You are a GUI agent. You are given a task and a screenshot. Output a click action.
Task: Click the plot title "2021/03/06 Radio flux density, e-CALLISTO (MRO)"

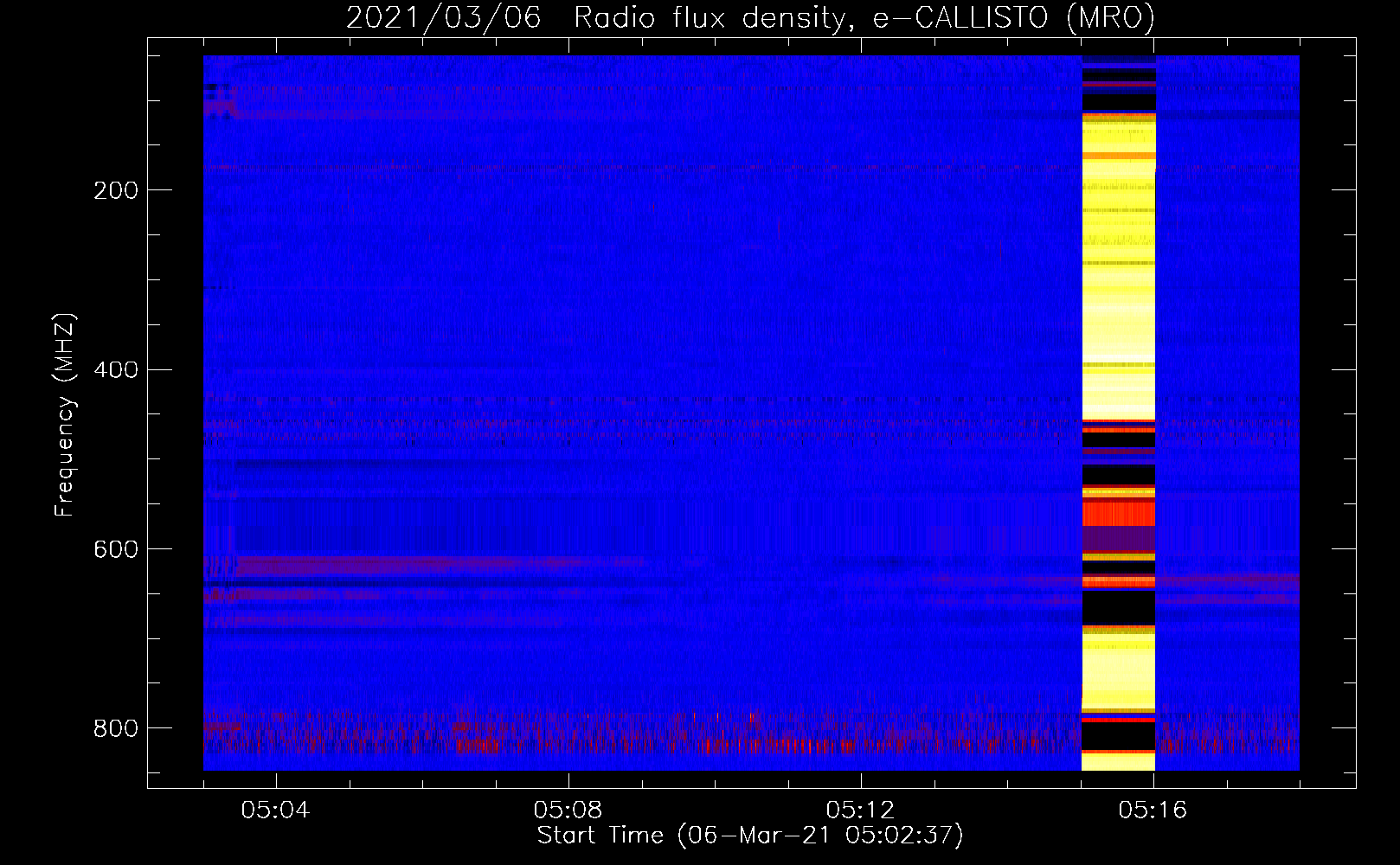point(750,17)
